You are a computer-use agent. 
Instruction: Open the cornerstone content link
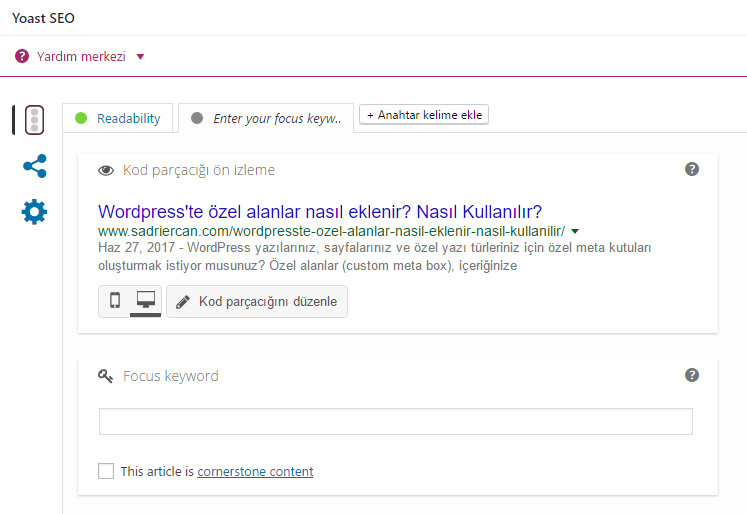(x=255, y=472)
